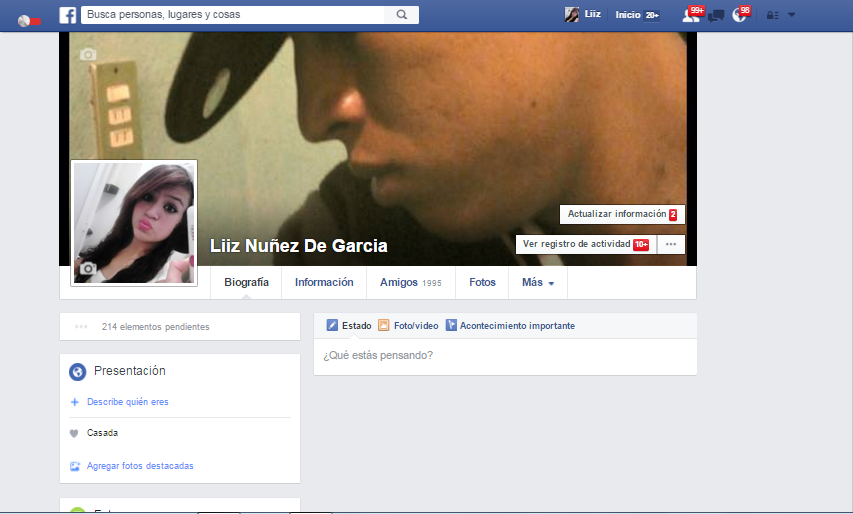Click the Liiz profile name link in top bar

pyautogui.click(x=592, y=14)
